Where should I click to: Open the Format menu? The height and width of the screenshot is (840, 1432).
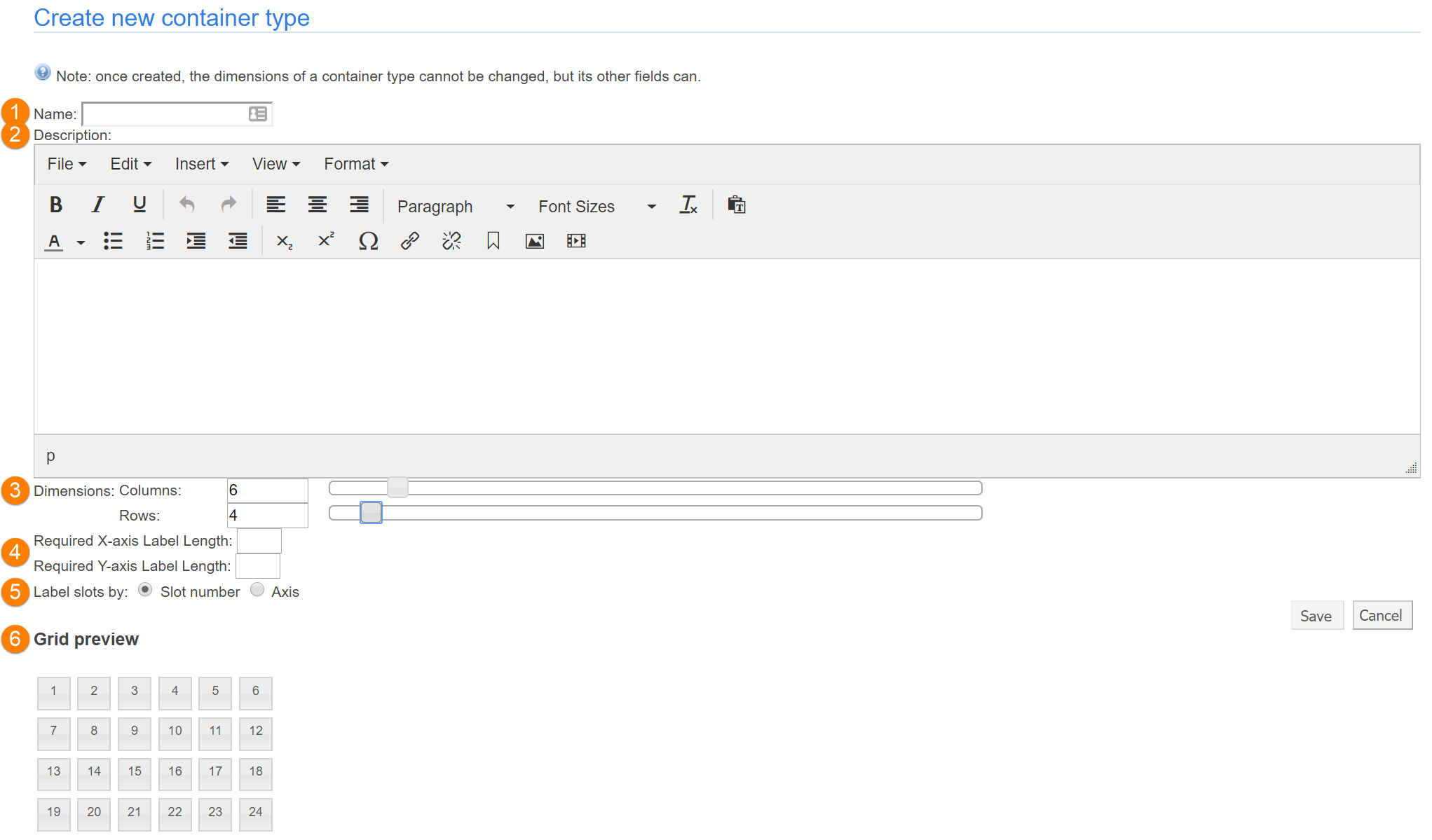pyautogui.click(x=356, y=164)
